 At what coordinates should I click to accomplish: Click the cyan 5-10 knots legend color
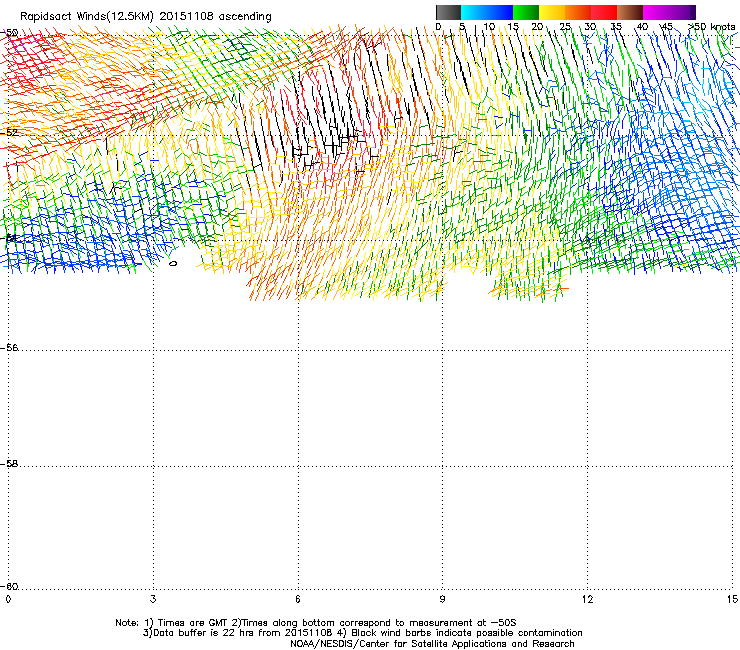(x=474, y=12)
